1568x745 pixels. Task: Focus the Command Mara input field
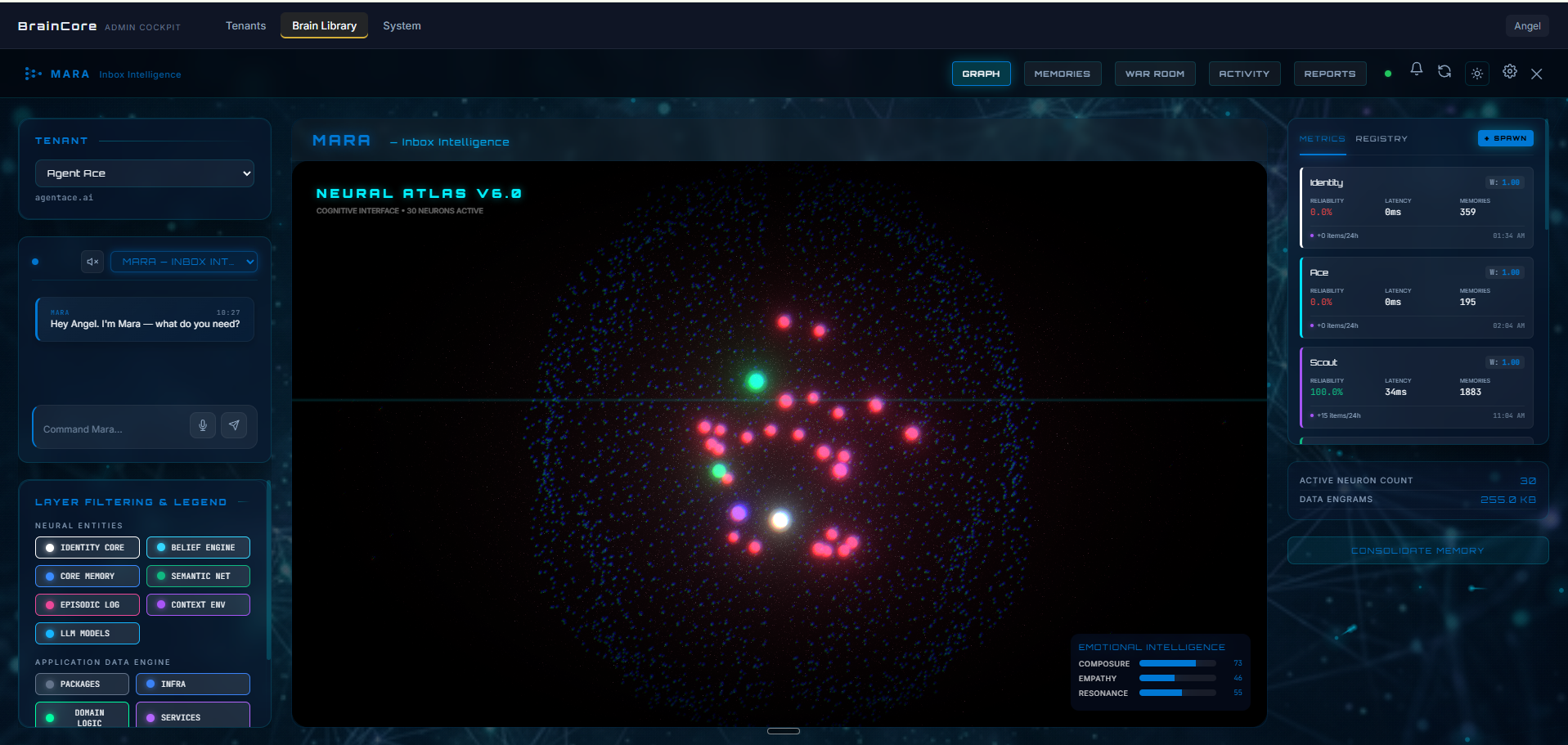(113, 429)
